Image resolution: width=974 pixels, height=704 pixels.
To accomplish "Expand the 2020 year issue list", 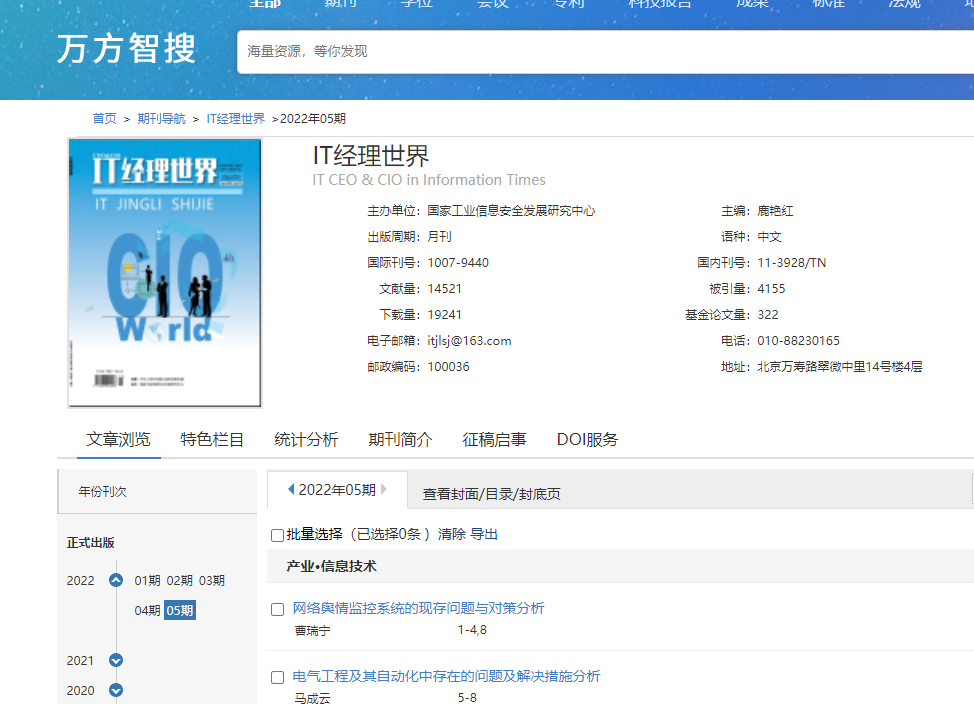I will (x=116, y=690).
